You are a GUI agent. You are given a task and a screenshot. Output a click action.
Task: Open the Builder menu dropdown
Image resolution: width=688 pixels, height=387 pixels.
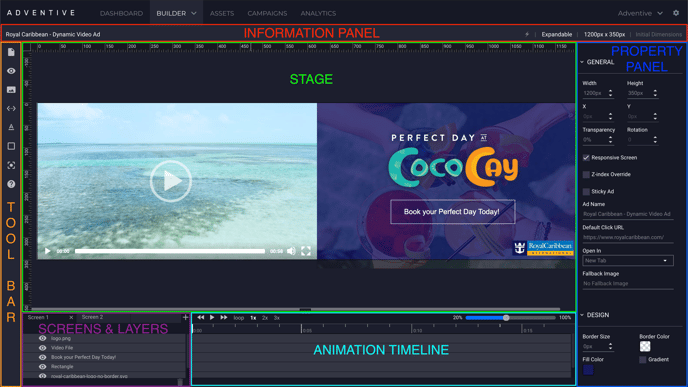pos(176,13)
